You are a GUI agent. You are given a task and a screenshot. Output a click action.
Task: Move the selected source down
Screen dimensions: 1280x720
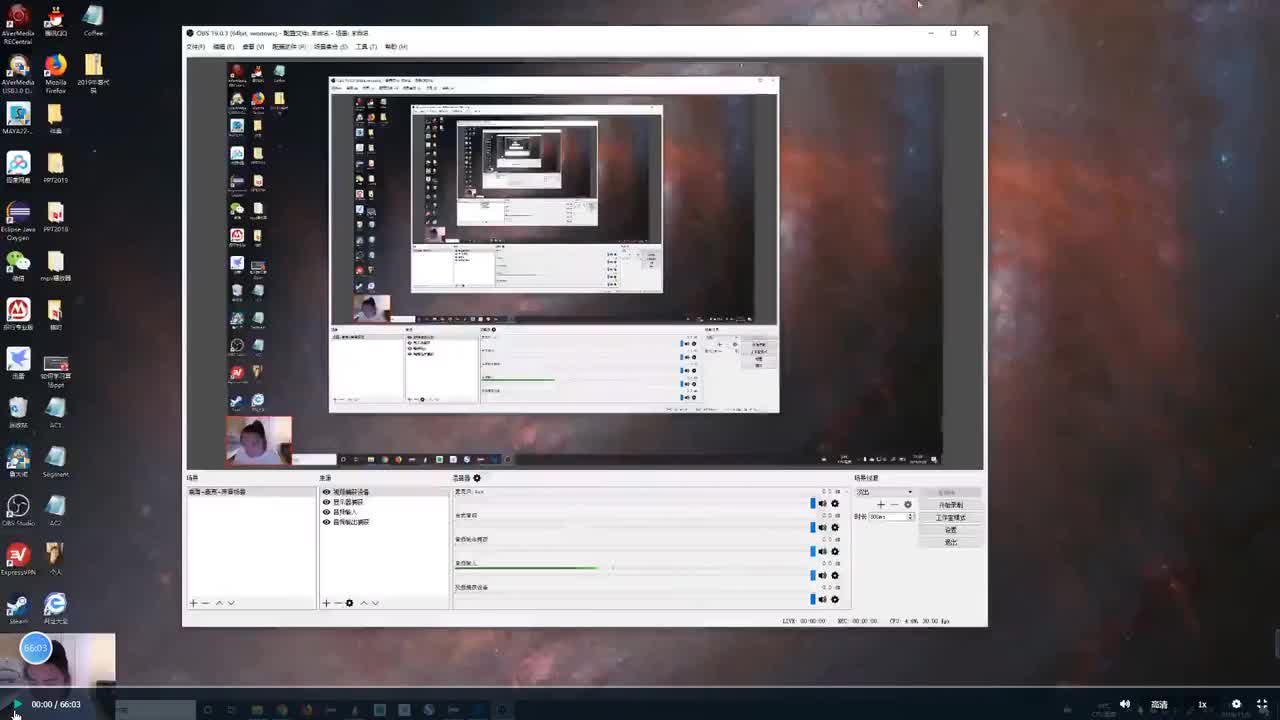pos(375,603)
